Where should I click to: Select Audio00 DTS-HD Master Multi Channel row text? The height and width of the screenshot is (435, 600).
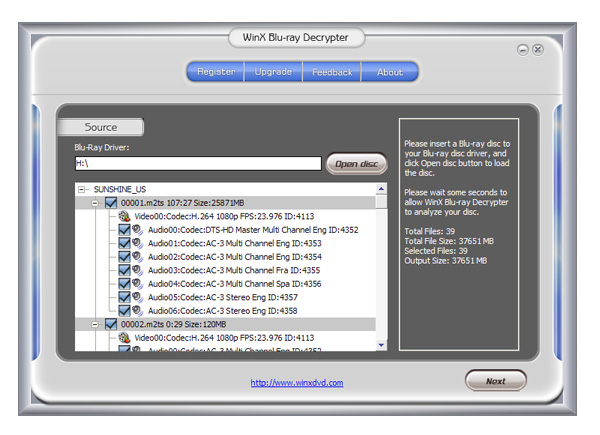click(x=253, y=230)
